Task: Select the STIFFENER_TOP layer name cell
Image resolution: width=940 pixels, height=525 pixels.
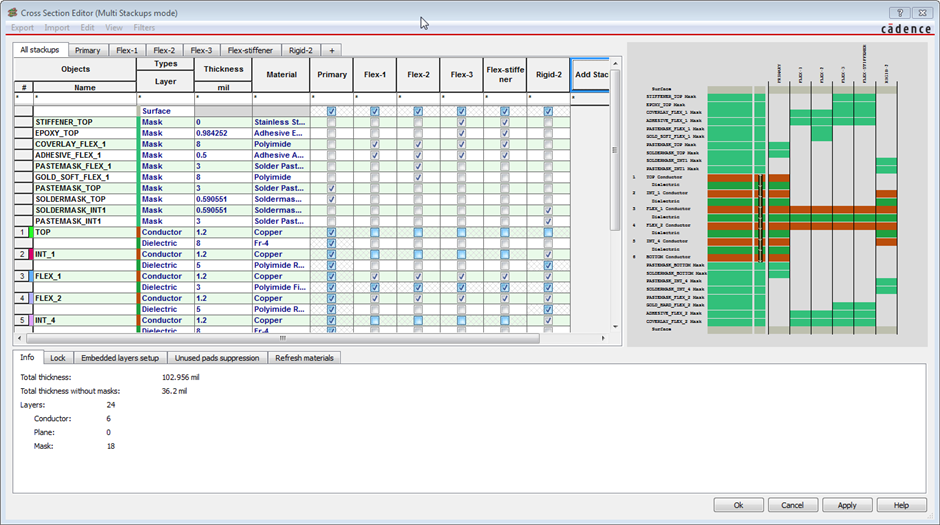Action: pyautogui.click(x=85, y=122)
